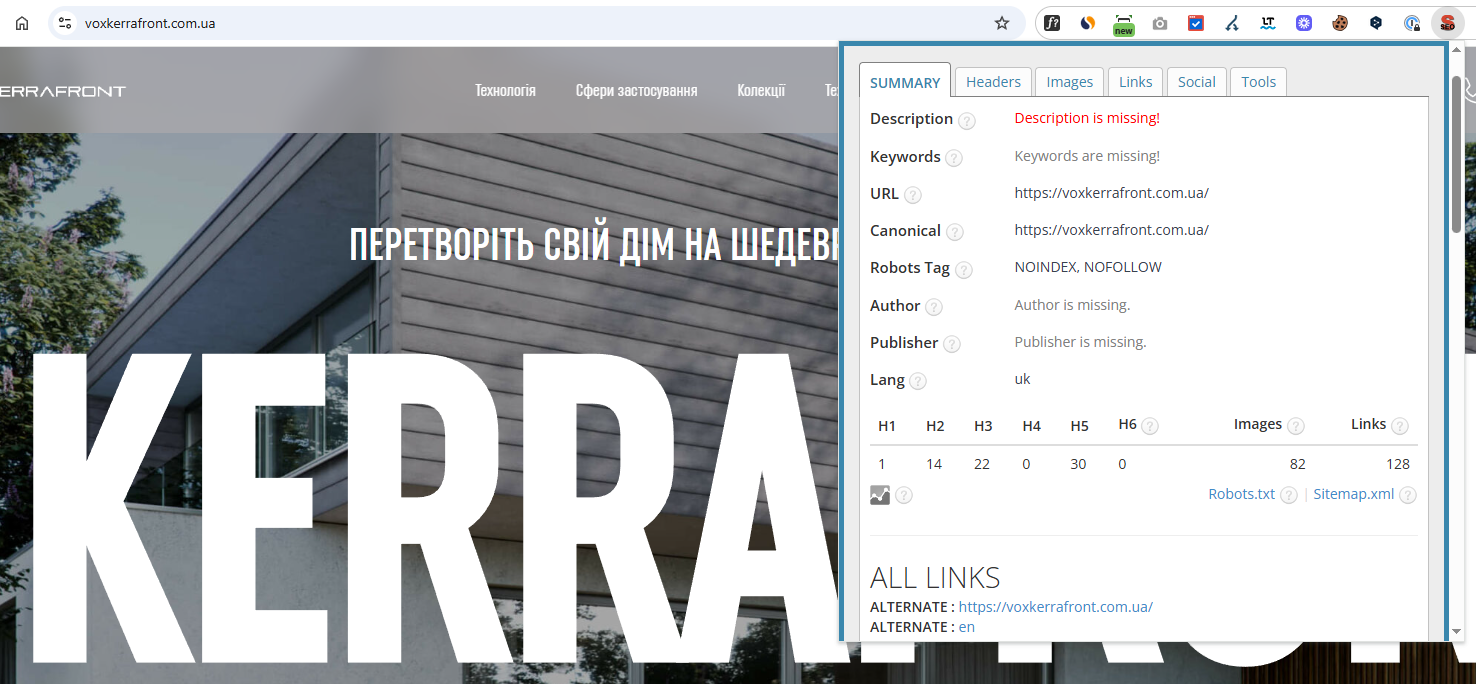Click the Images count 82
The height and width of the screenshot is (684, 1476).
(1297, 464)
